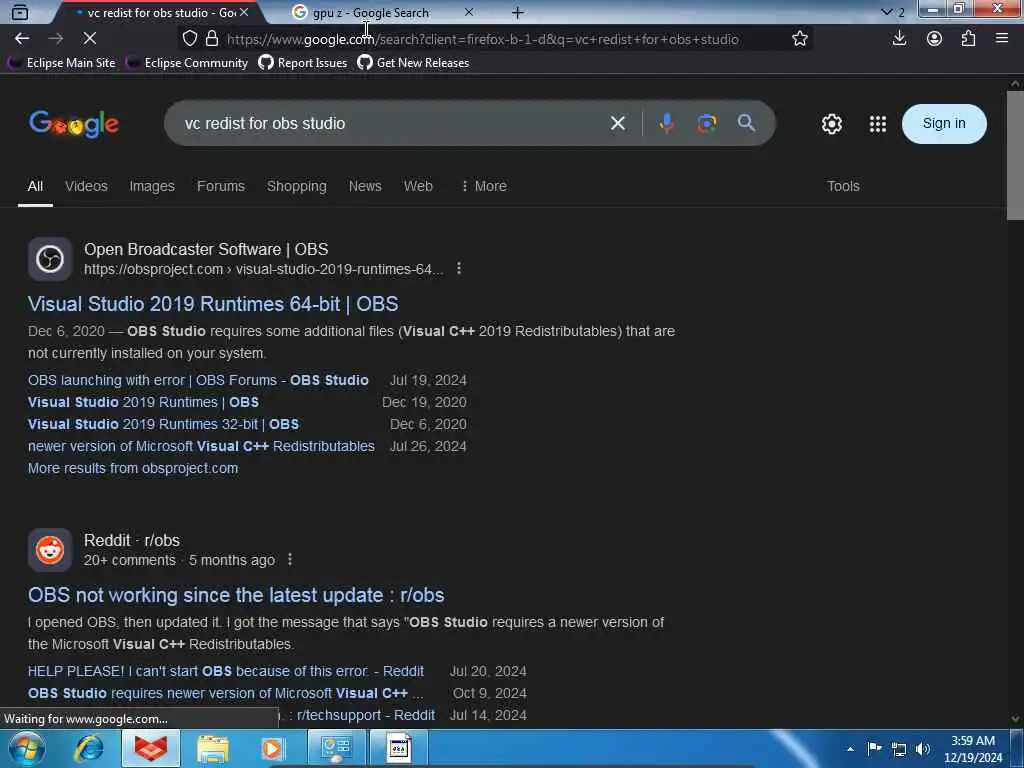Search by image with Google Lens icon
Screen dimensions: 1024x768
coord(706,123)
